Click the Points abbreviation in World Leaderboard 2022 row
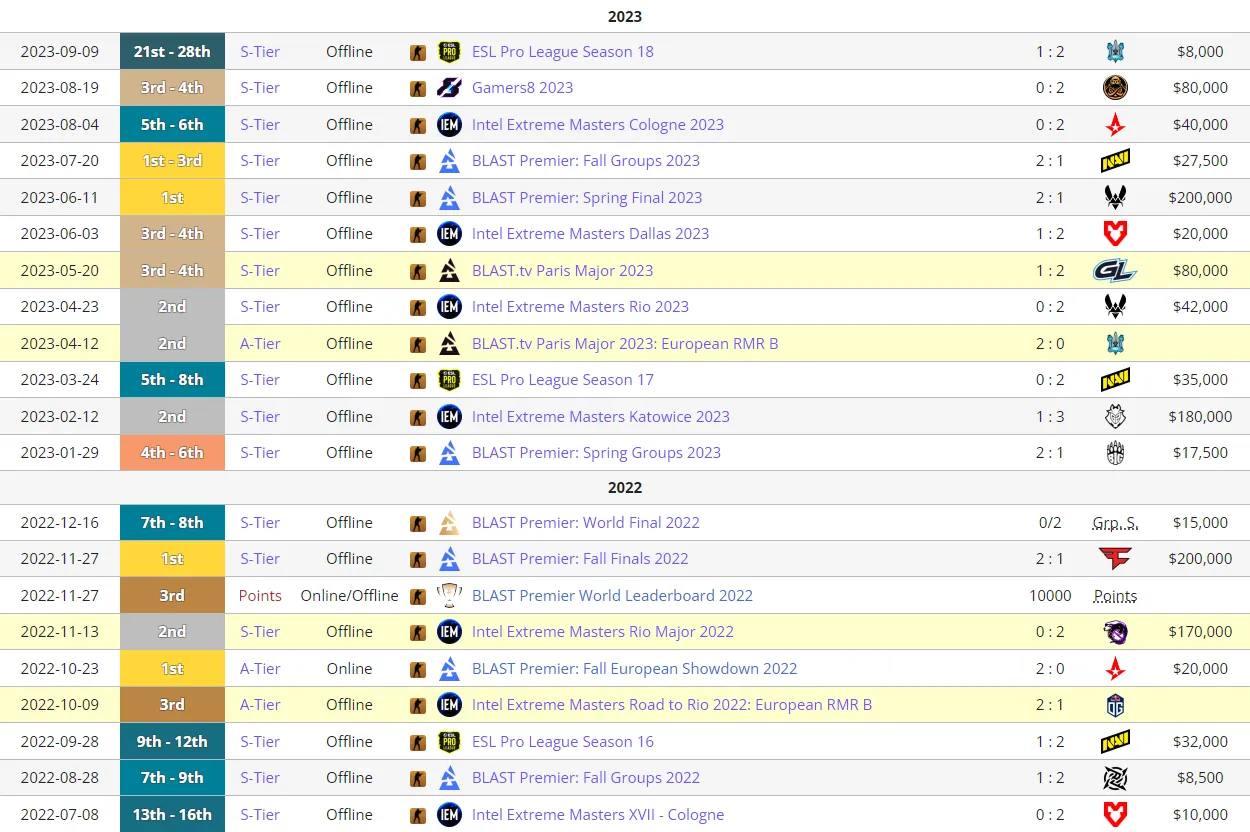 click(x=1115, y=596)
